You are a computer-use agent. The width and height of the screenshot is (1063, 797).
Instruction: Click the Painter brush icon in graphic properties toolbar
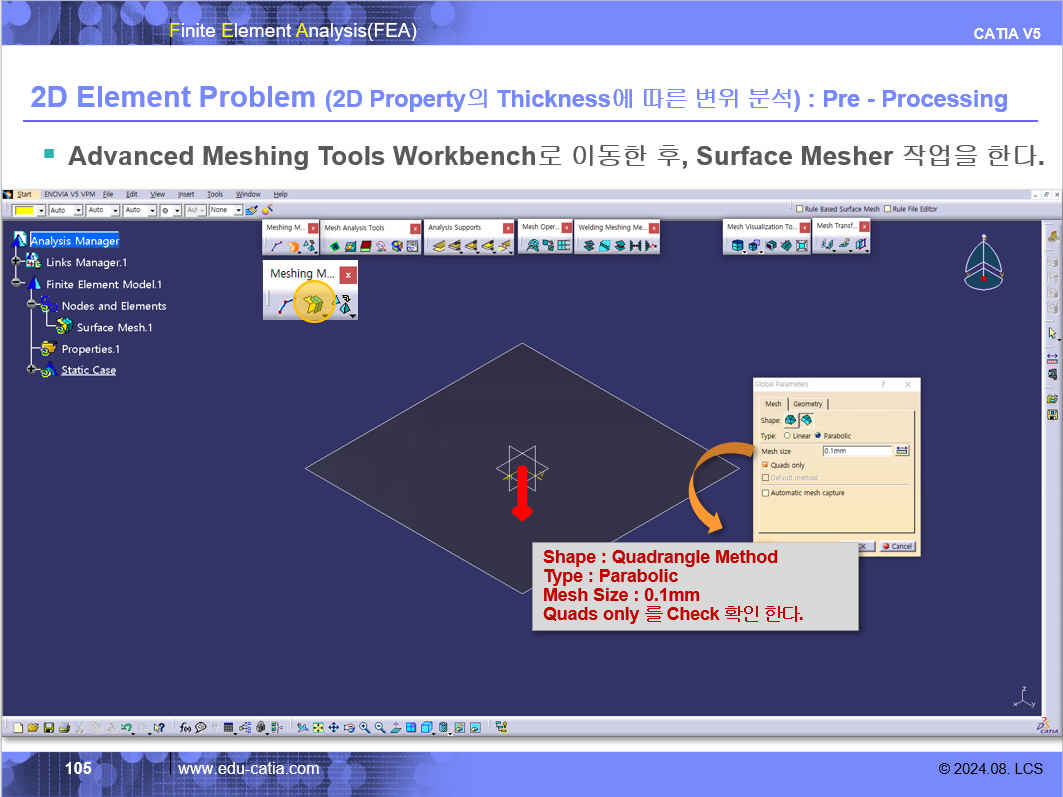pyautogui.click(x=252, y=210)
